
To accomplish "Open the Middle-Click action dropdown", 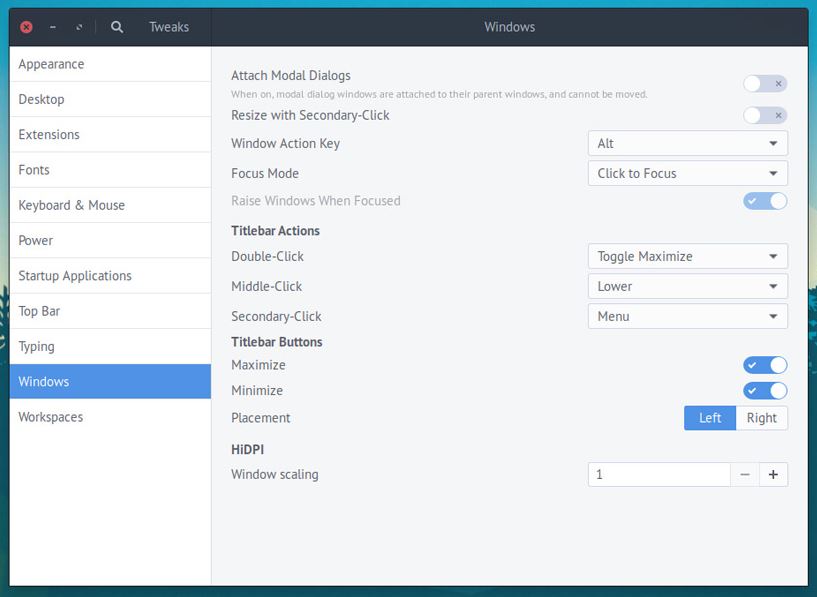I will pyautogui.click(x=687, y=286).
